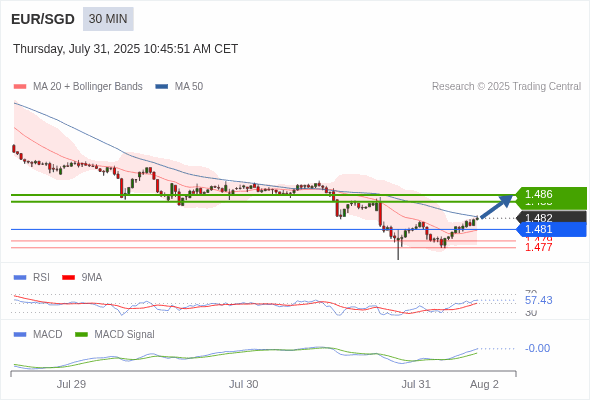Click the blue 1.481 pivot price tag
This screenshot has width=590, height=400.
click(551, 229)
